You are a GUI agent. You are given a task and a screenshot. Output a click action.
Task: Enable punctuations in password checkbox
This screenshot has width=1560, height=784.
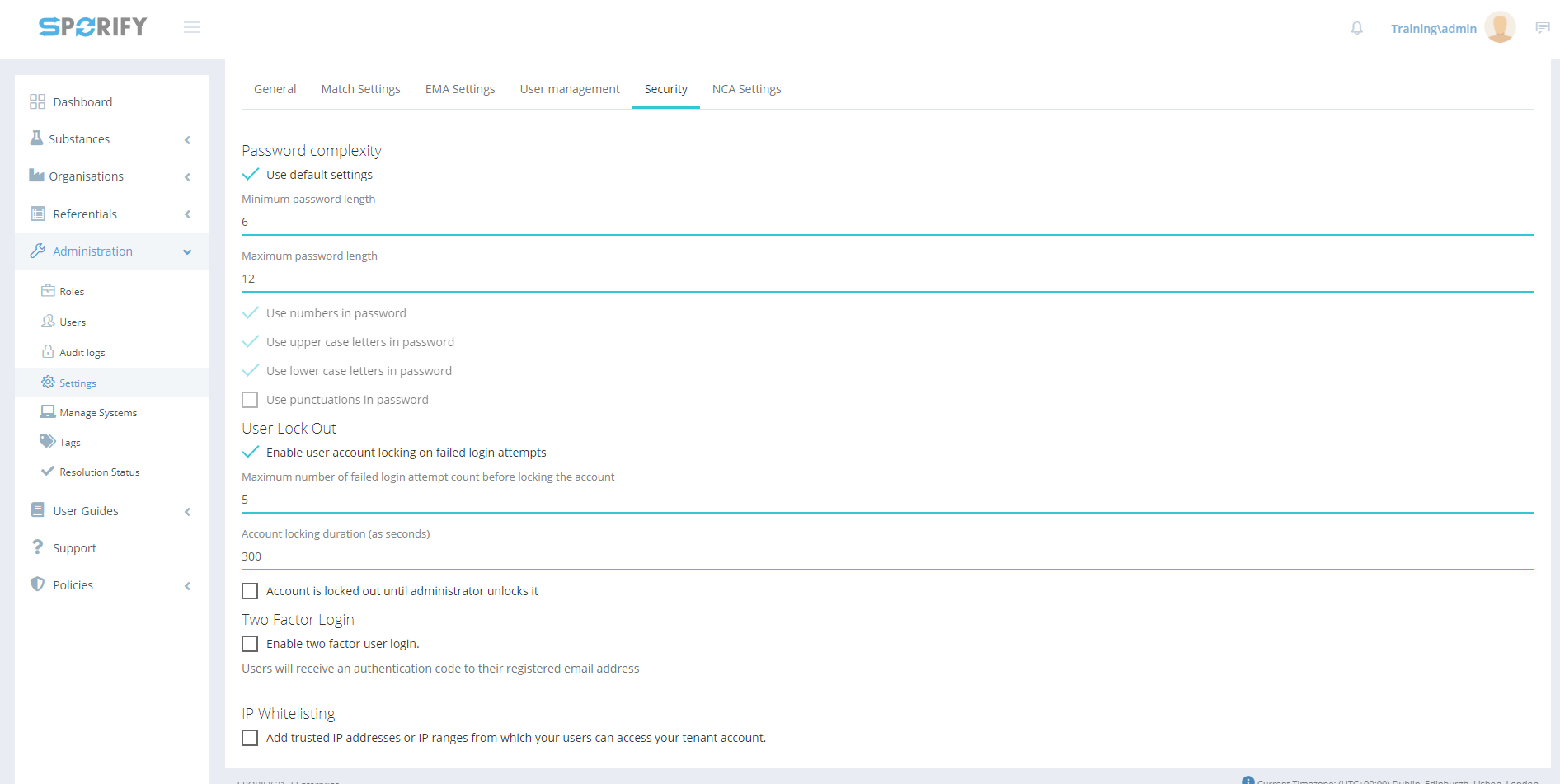pos(250,400)
